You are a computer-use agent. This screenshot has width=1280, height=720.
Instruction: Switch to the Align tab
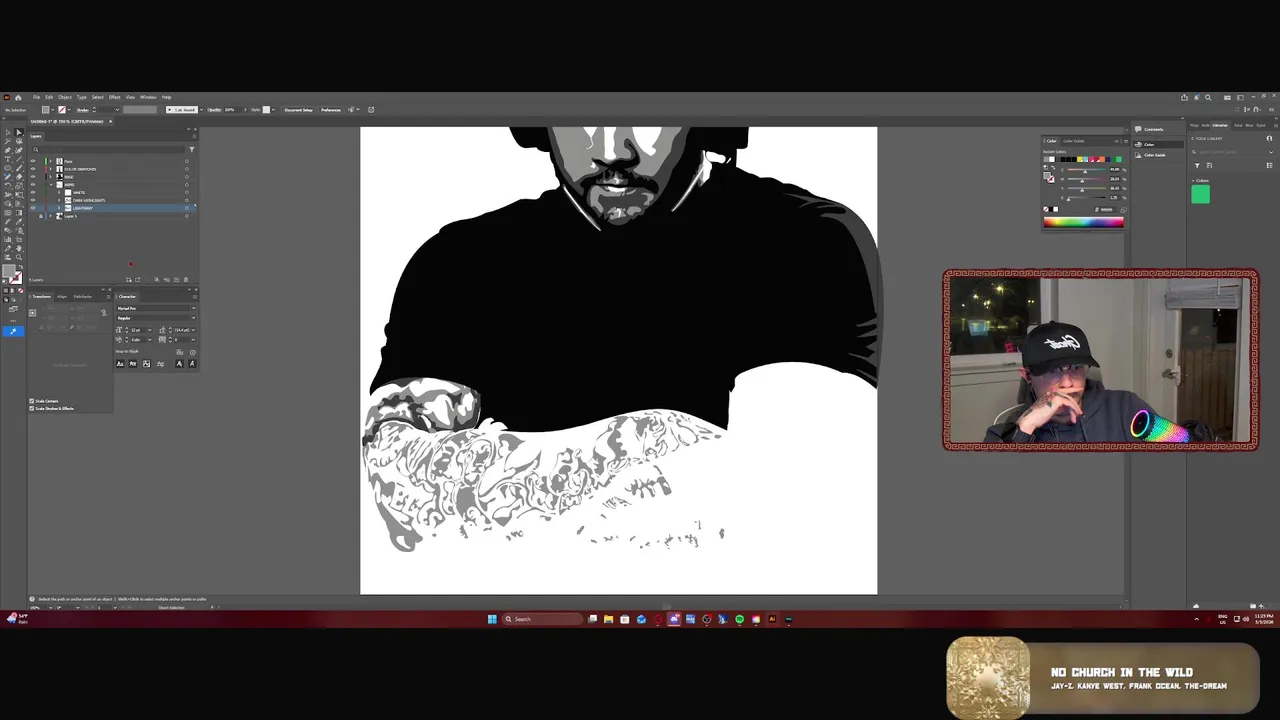click(x=62, y=297)
